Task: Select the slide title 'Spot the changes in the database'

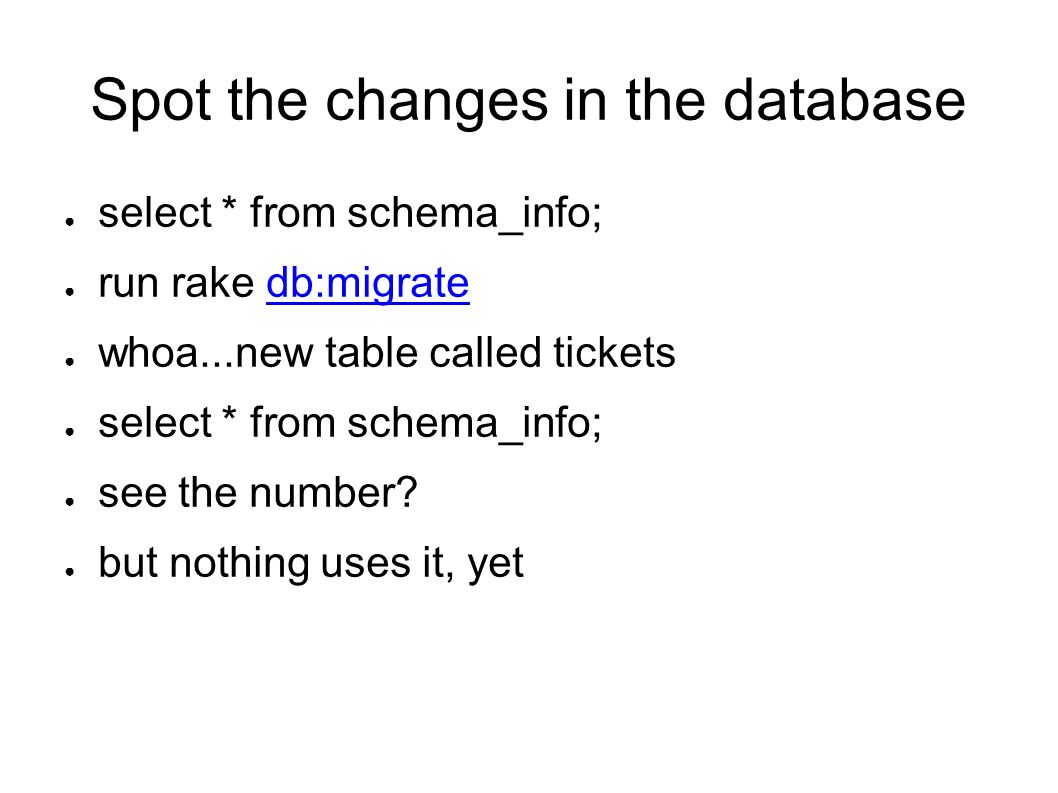Action: 528,101
